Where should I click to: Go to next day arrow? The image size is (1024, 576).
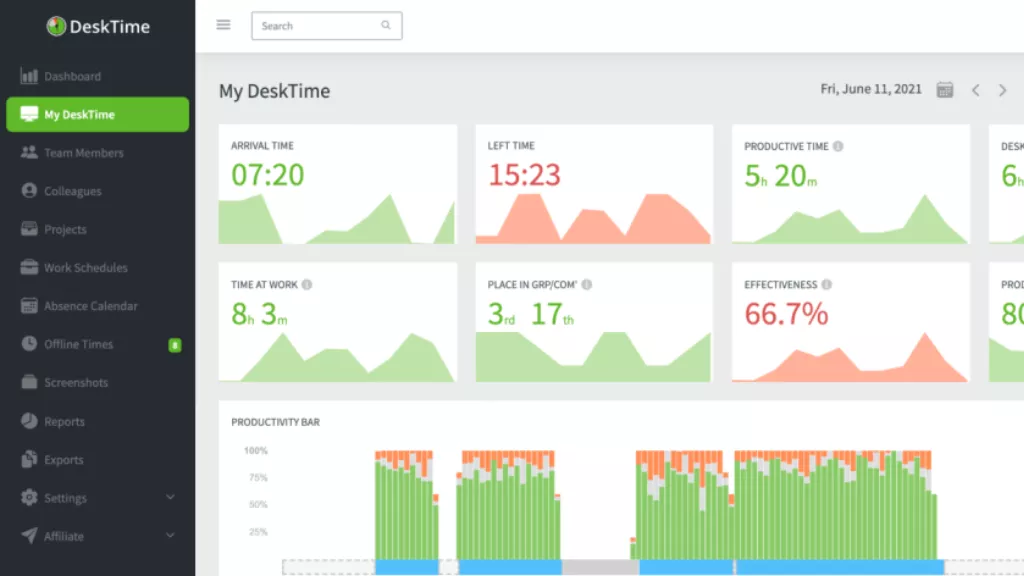(x=1002, y=90)
